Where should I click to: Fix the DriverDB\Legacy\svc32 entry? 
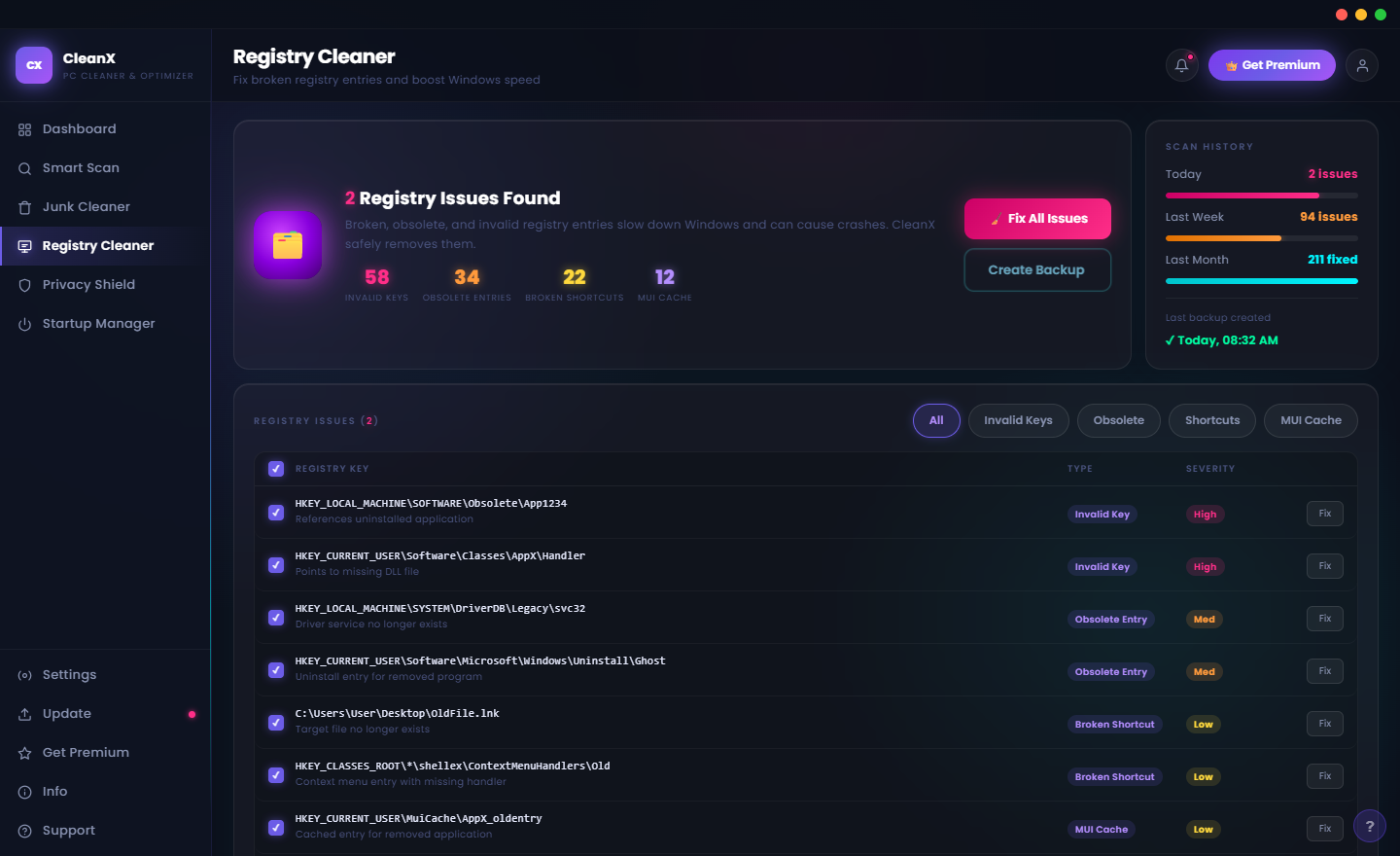point(1325,619)
